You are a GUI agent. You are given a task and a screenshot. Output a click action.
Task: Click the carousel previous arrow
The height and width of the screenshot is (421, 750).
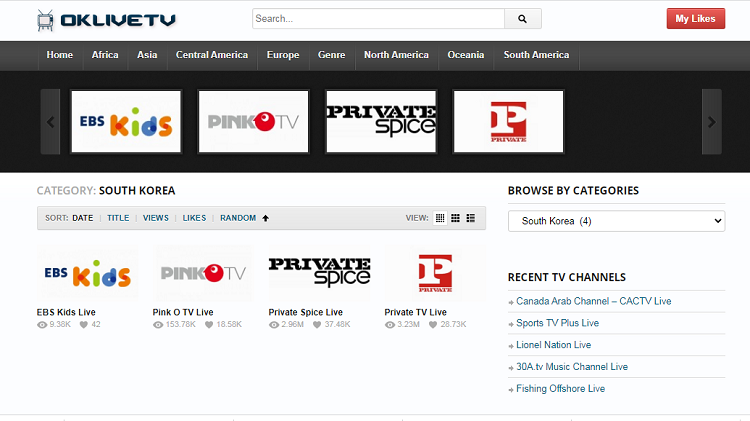50,122
